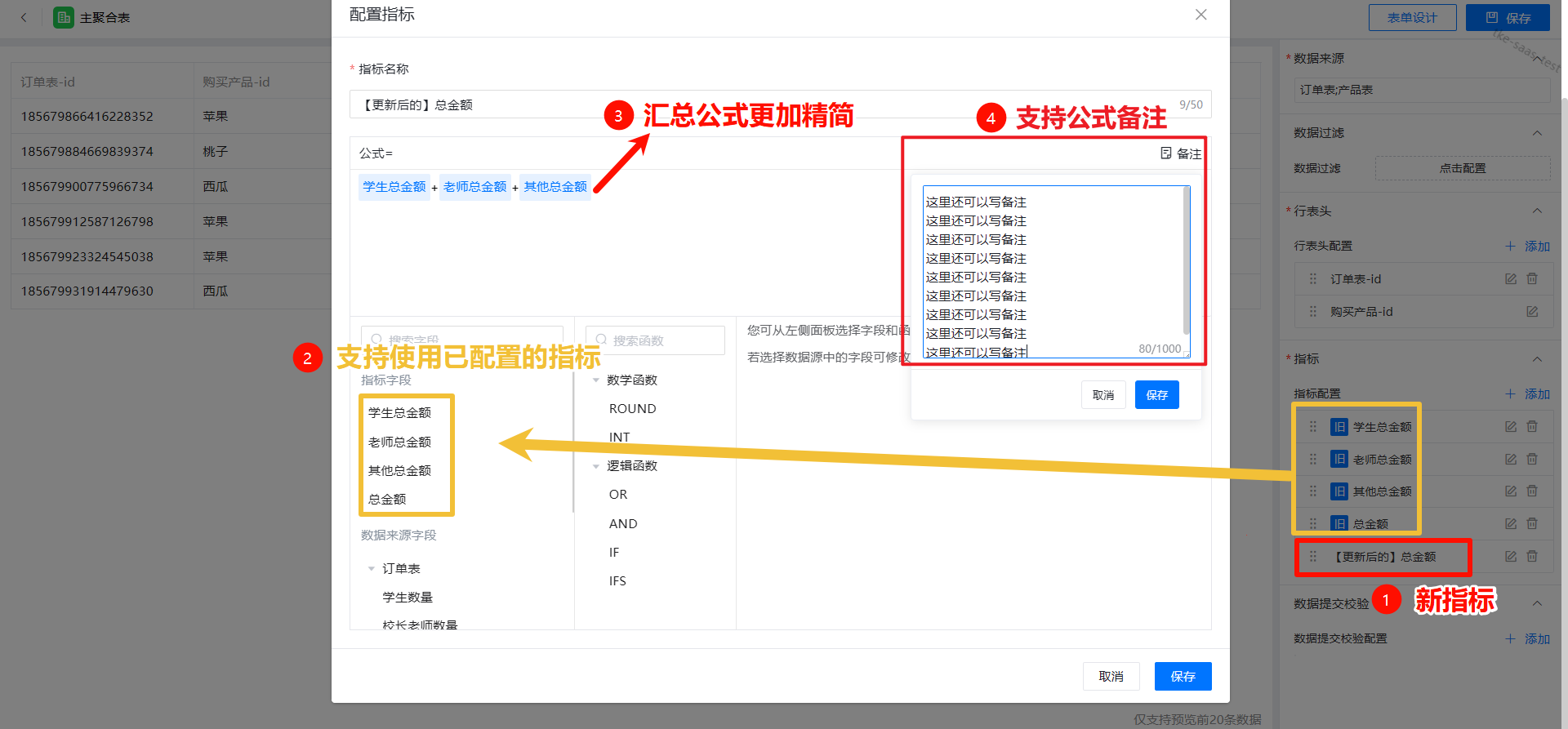Save the formula note popup

pyautogui.click(x=1156, y=395)
